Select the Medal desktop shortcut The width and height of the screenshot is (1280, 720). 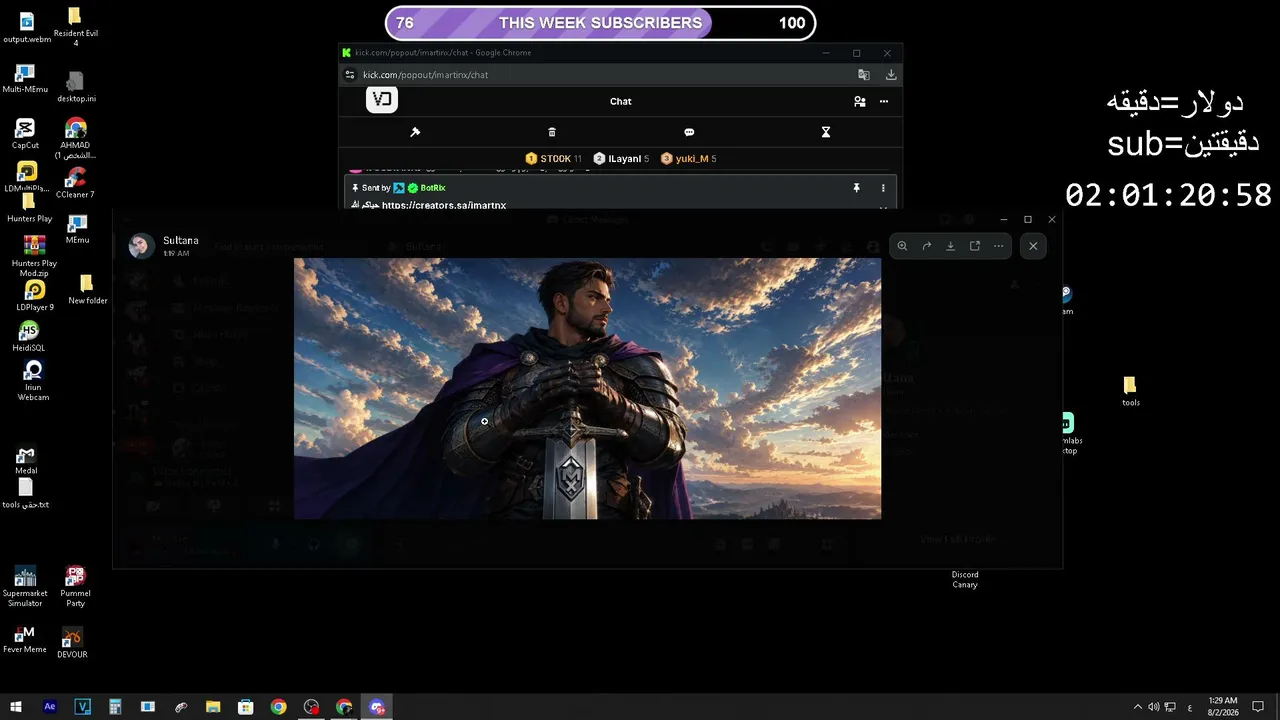point(26,459)
